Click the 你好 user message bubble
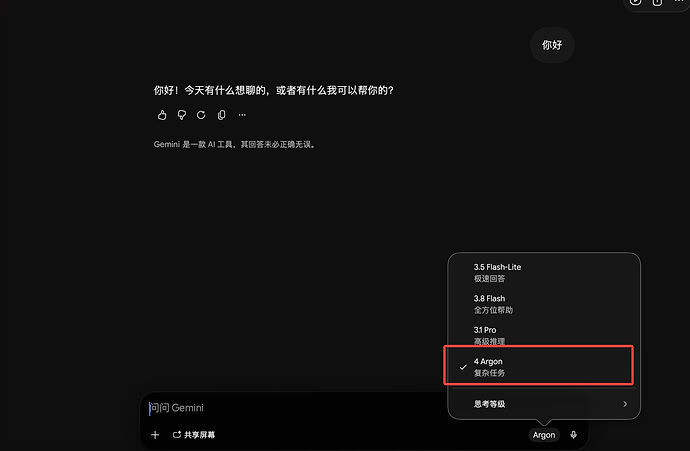This screenshot has height=451, width=690. coord(552,45)
